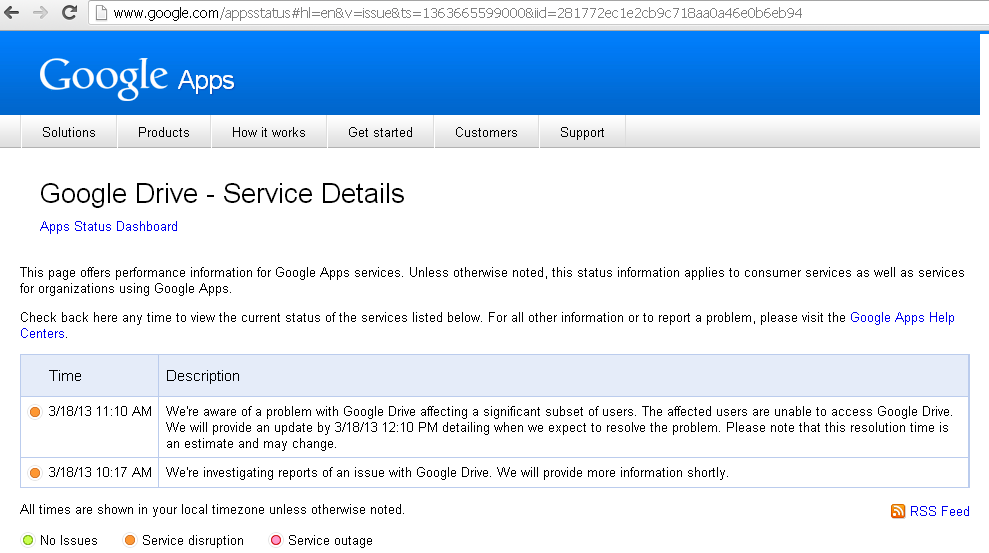The image size is (989, 553).
Task: Click orange status dot for 10:17 AM entry
Action: click(35, 473)
